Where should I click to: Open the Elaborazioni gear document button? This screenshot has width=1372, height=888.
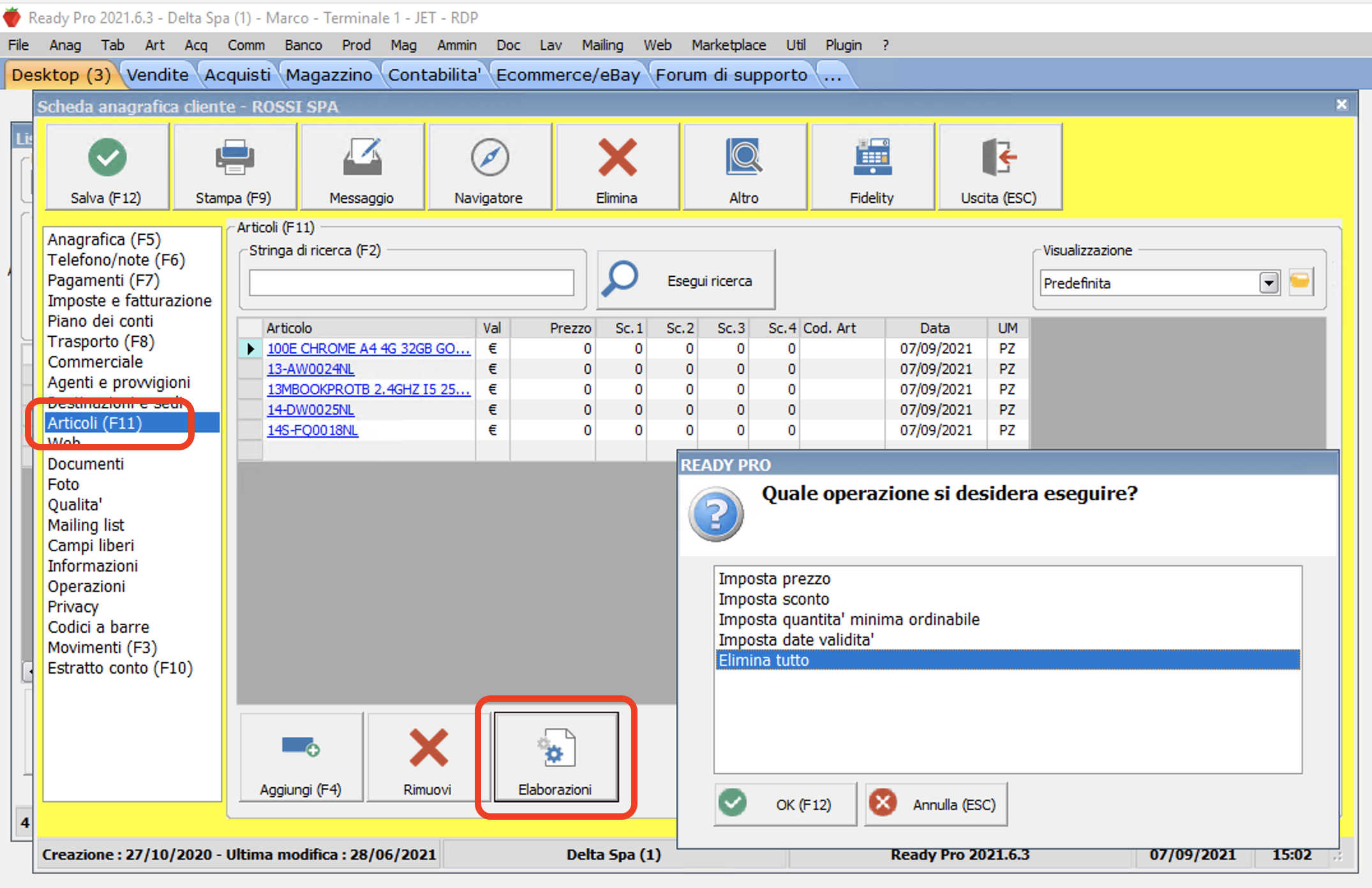click(x=556, y=757)
